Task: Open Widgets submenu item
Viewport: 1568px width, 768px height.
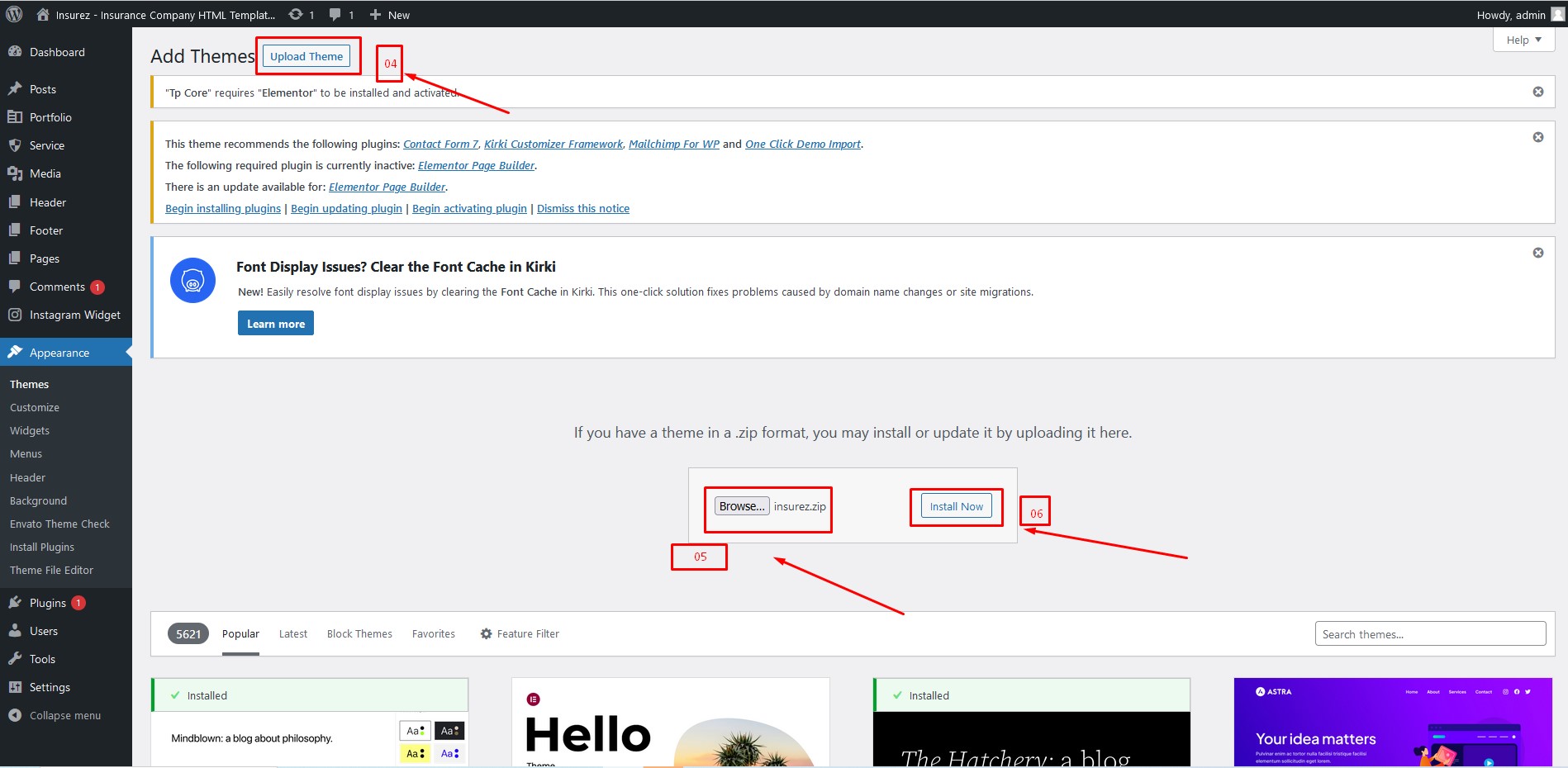Action: coord(30,430)
